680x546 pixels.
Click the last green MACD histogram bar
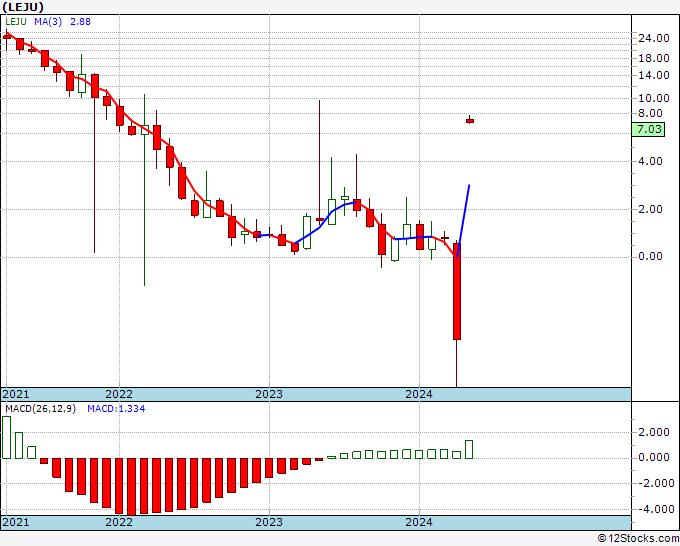click(x=469, y=449)
